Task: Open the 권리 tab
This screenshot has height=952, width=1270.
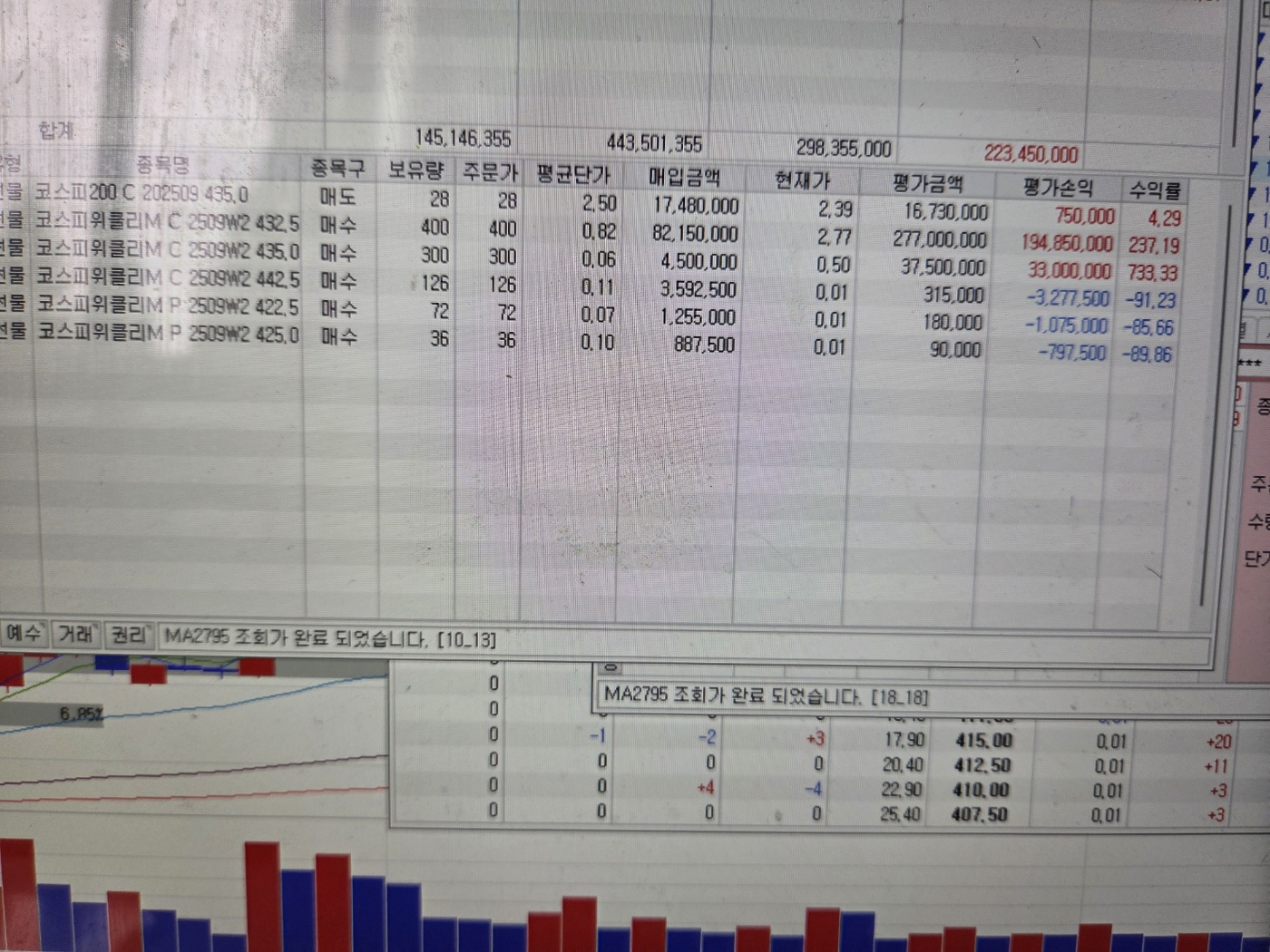Action: point(128,635)
